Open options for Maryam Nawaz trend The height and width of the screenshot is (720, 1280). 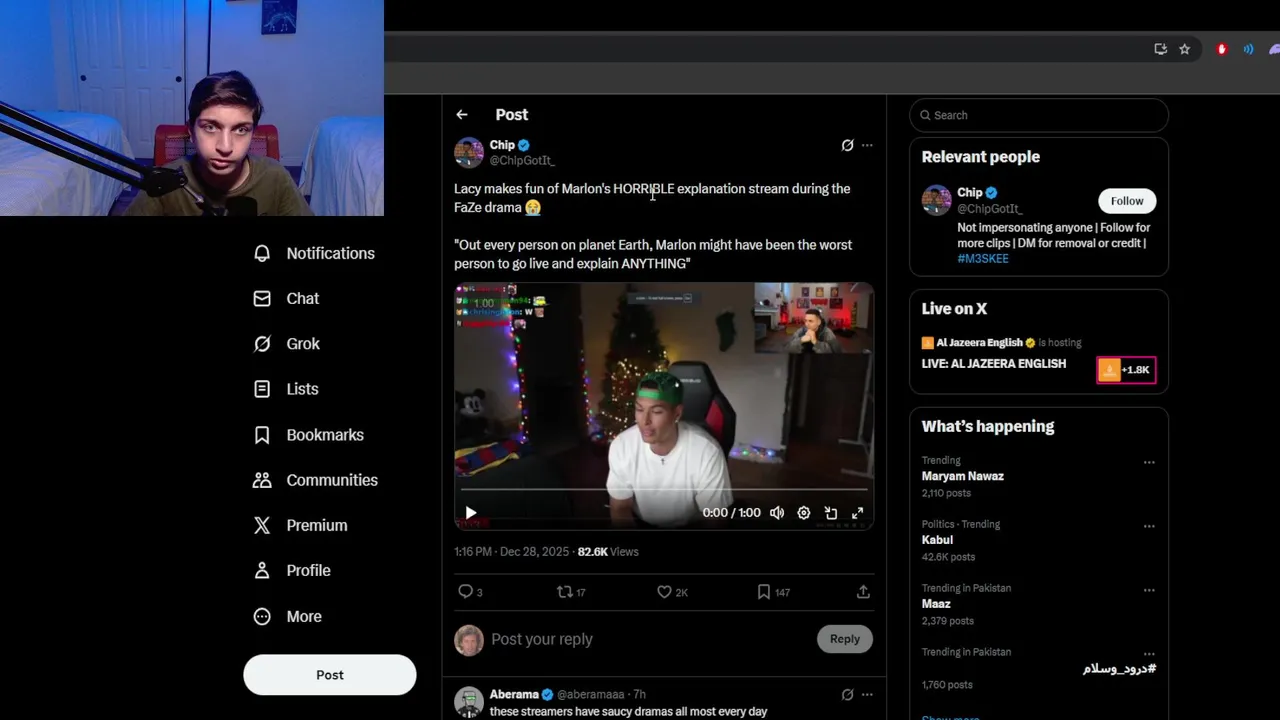tap(1149, 462)
